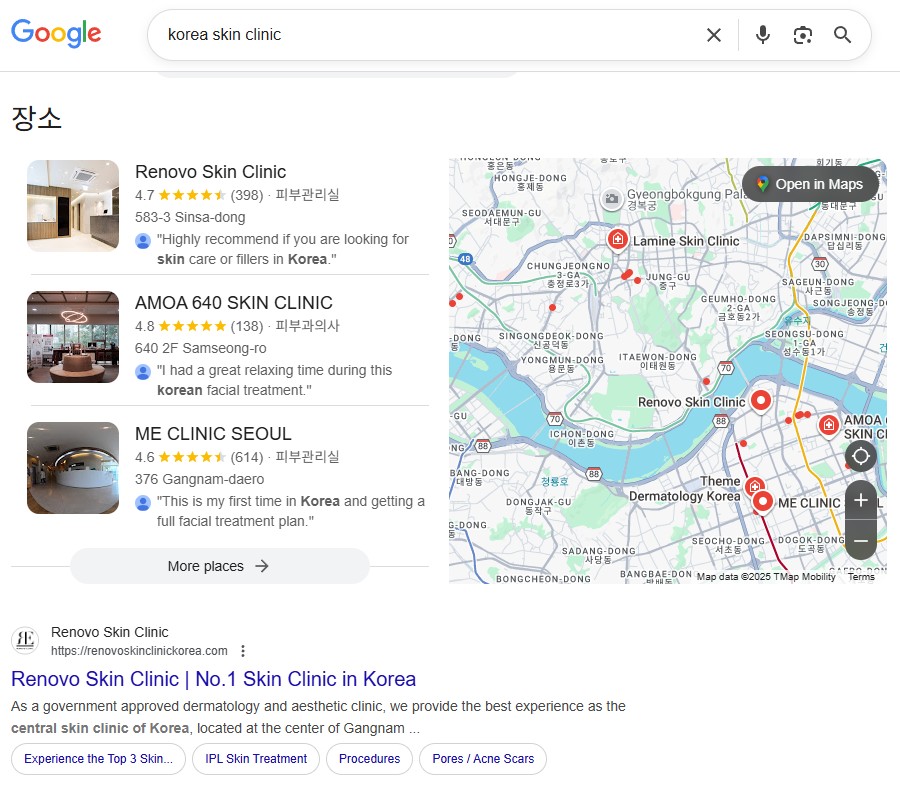Open Experience the Top 3 Skin sitelink

(98, 759)
